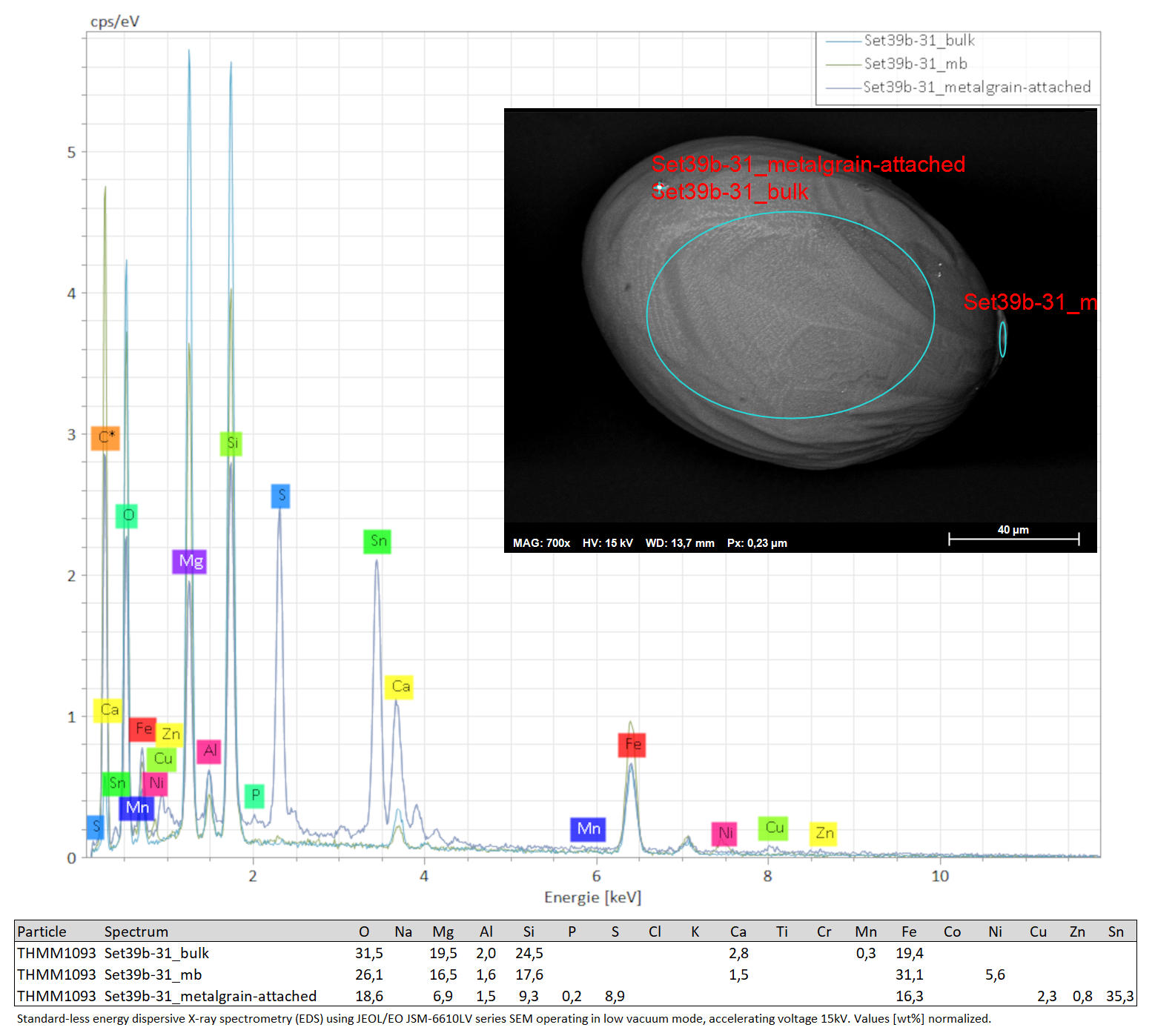Select the small cyan mb marker on grain edge
The width and height of the screenshot is (1155, 1036).
click(x=1002, y=339)
